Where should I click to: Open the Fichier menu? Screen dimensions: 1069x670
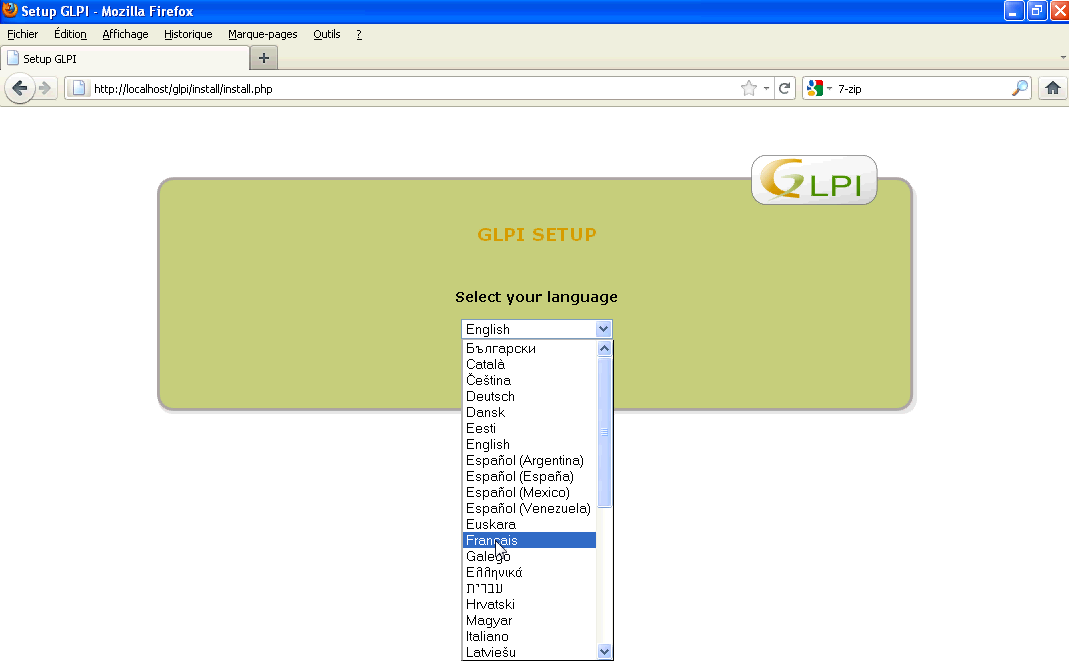[22, 34]
